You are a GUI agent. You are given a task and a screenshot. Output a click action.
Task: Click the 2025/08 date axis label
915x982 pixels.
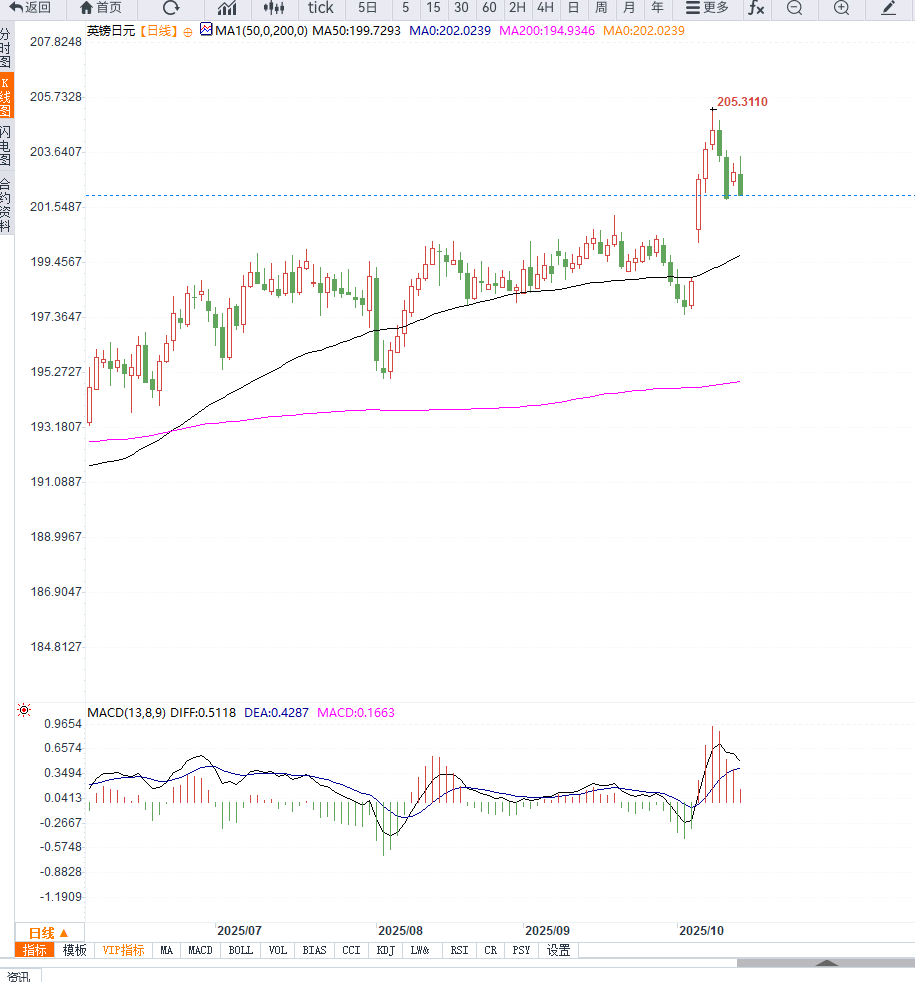(400, 931)
